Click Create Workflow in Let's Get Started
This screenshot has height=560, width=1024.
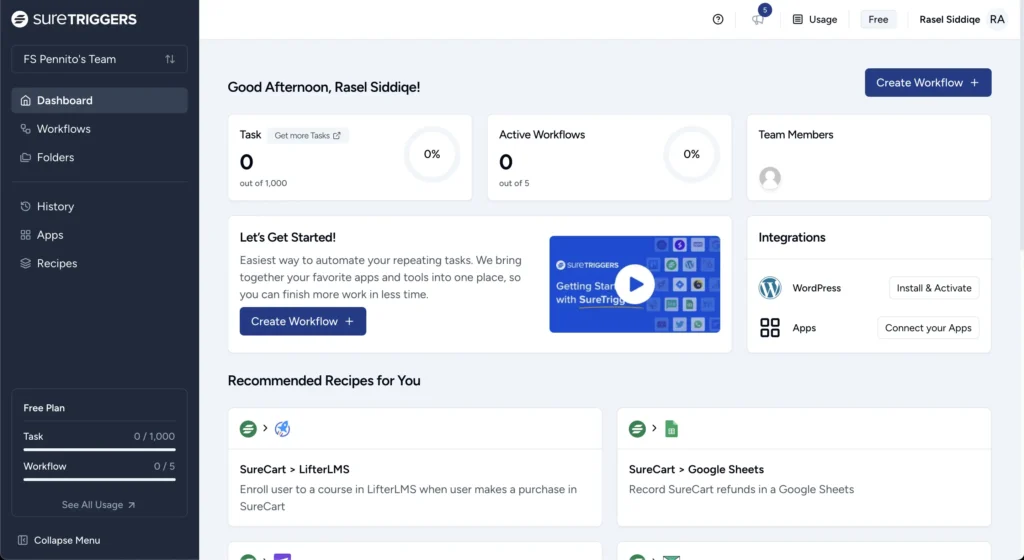(303, 322)
